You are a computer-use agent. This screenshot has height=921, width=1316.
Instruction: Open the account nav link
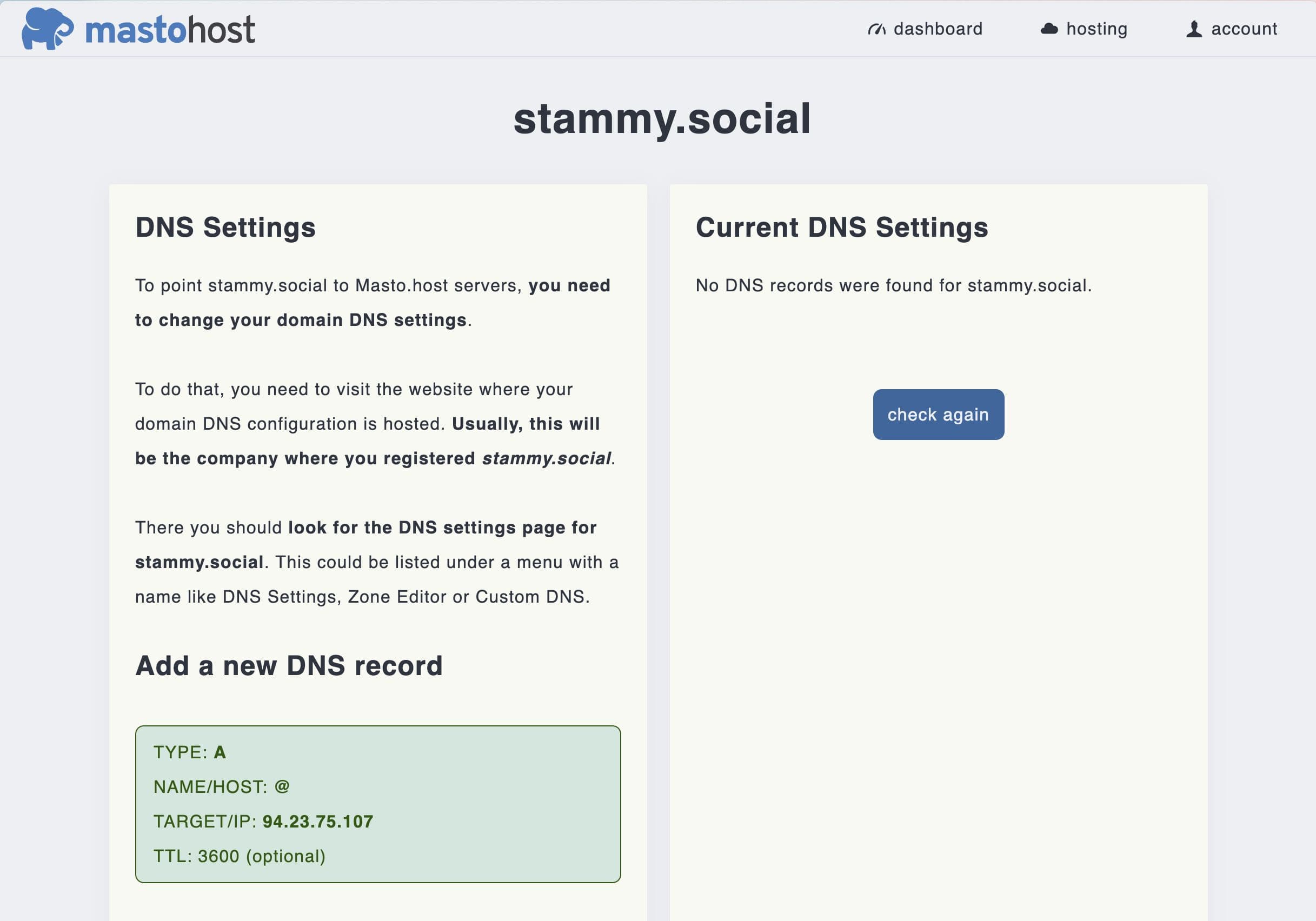tap(1231, 29)
